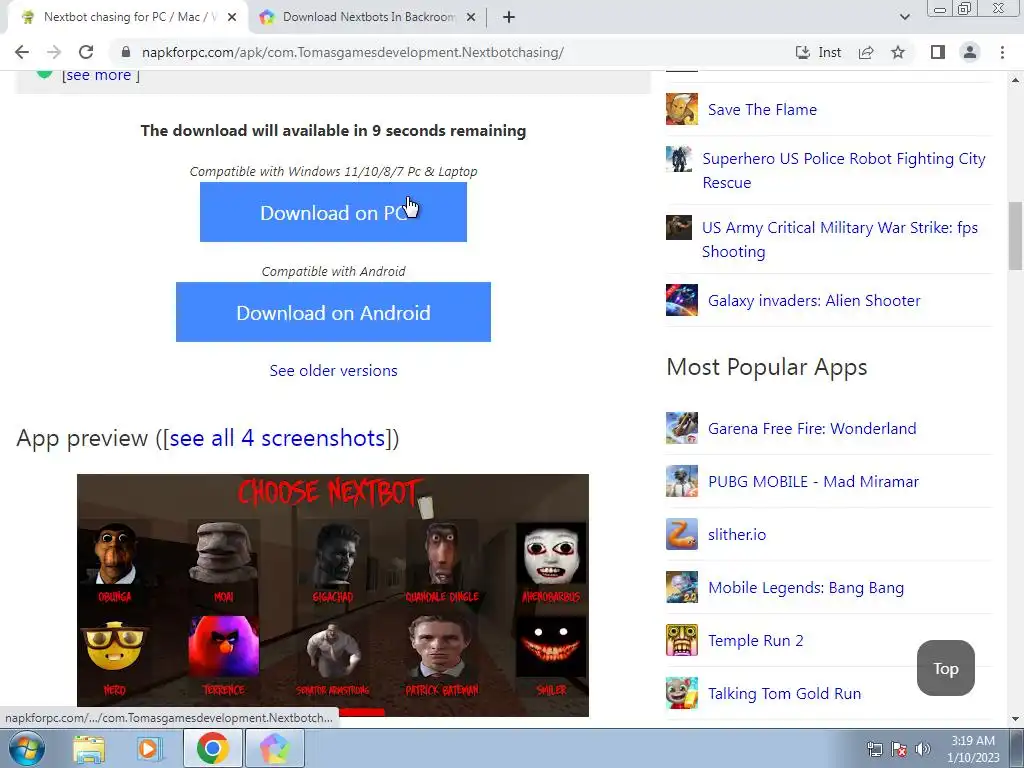The height and width of the screenshot is (768, 1024).
Task: Click the Garena Free Fire app icon
Action: (682, 428)
